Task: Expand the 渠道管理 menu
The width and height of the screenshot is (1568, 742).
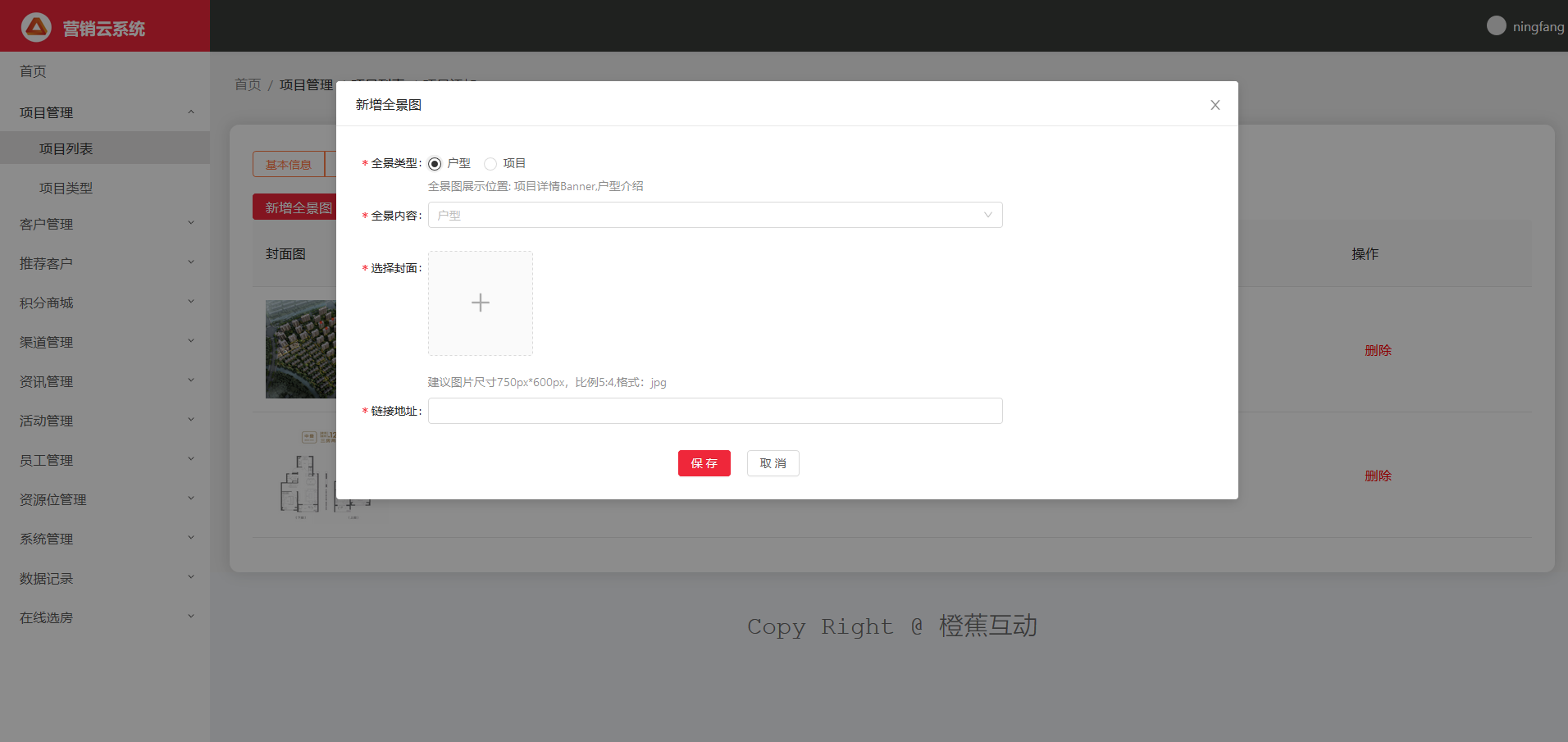Action: (x=105, y=342)
